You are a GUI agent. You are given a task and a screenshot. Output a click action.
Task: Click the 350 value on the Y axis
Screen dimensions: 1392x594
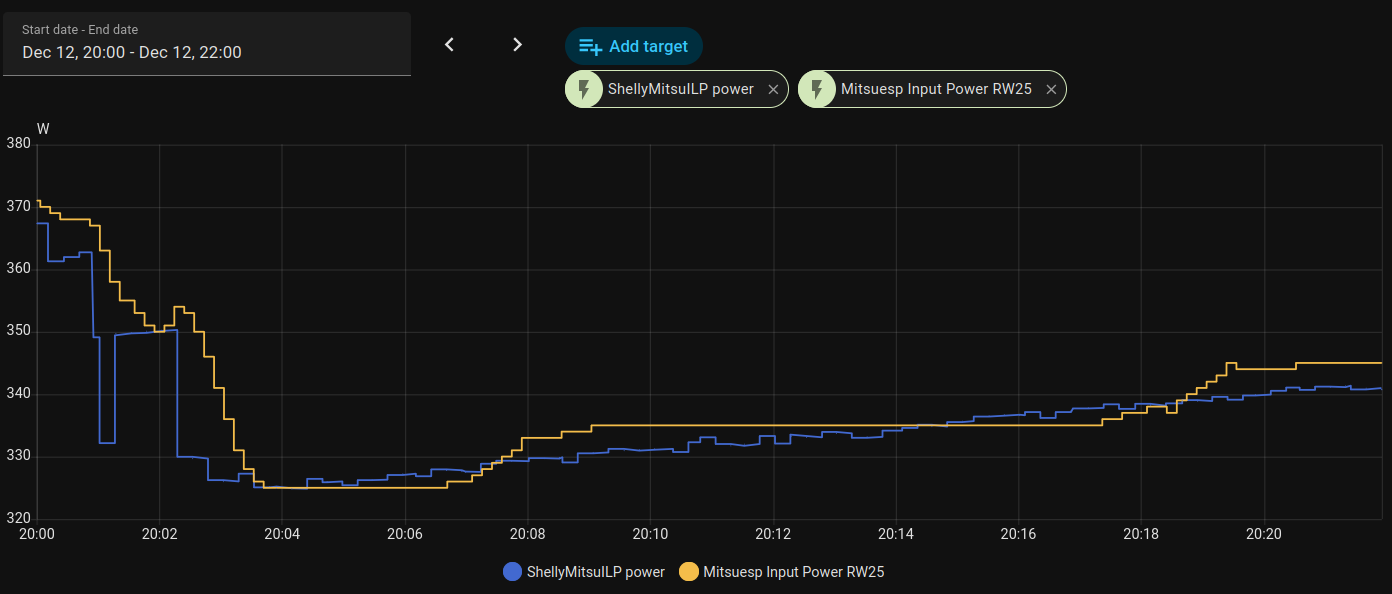pyautogui.click(x=19, y=332)
